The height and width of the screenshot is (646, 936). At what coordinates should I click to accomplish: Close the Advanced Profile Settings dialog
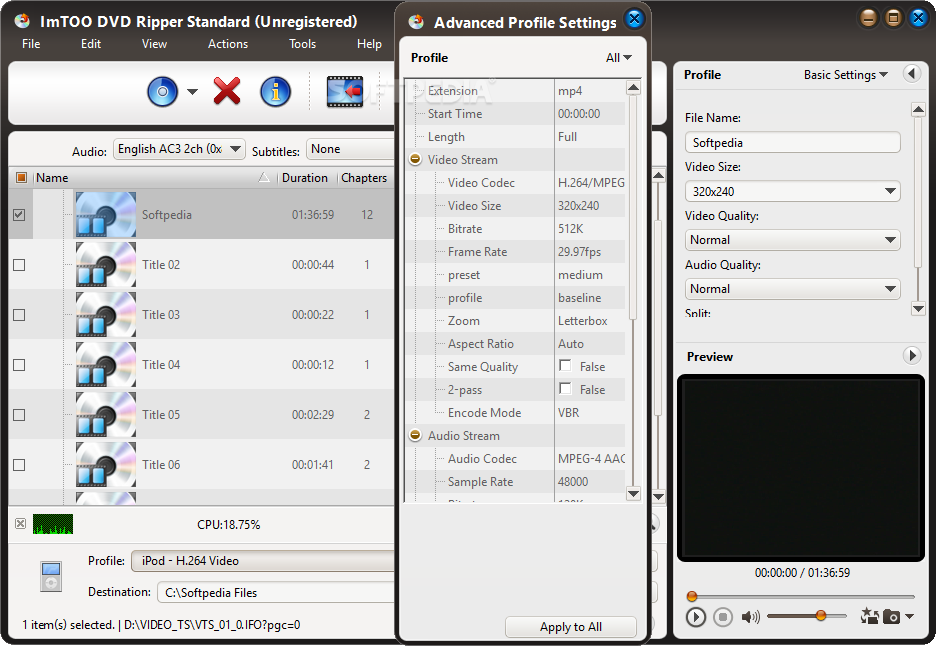[635, 19]
